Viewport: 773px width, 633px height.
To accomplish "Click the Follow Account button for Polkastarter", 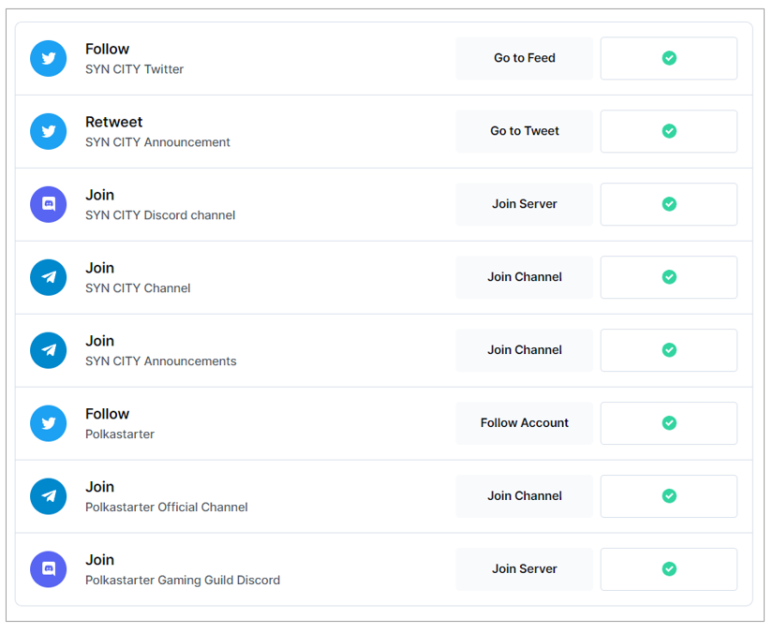I will coord(525,423).
